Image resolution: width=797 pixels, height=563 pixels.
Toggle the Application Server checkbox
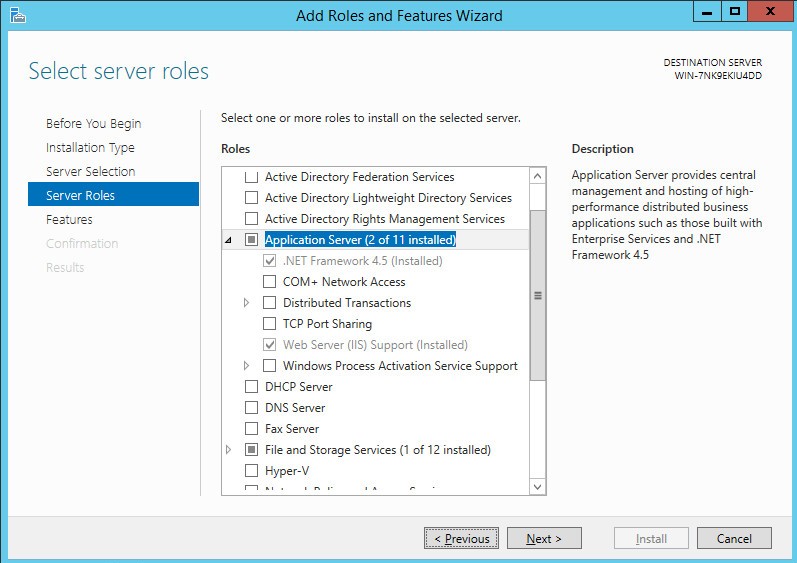point(251,239)
